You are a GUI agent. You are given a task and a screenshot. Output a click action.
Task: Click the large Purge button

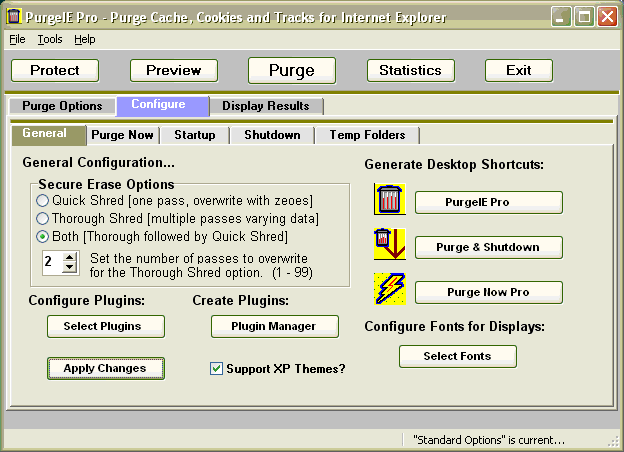click(x=292, y=70)
